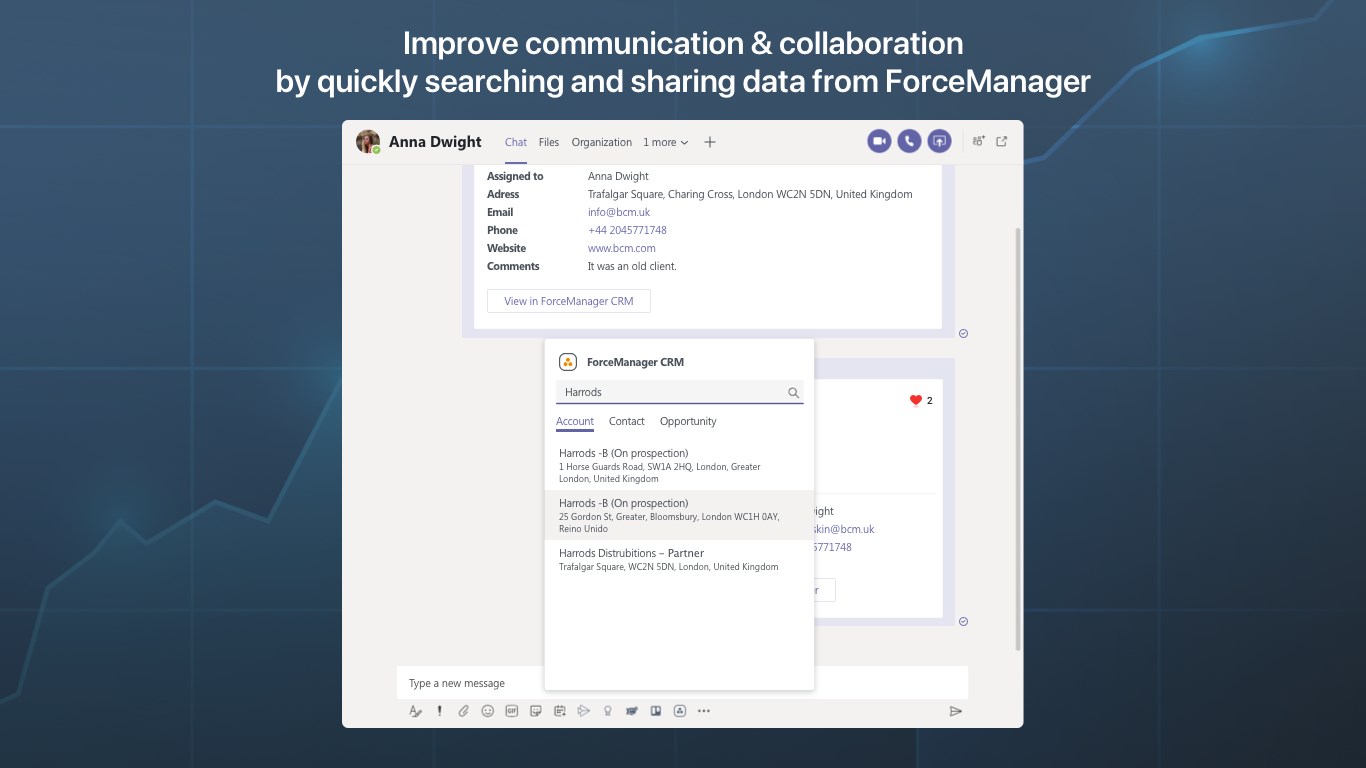This screenshot has width=1366, height=768.
Task: Pop out the chat window
Action: coord(1002,142)
